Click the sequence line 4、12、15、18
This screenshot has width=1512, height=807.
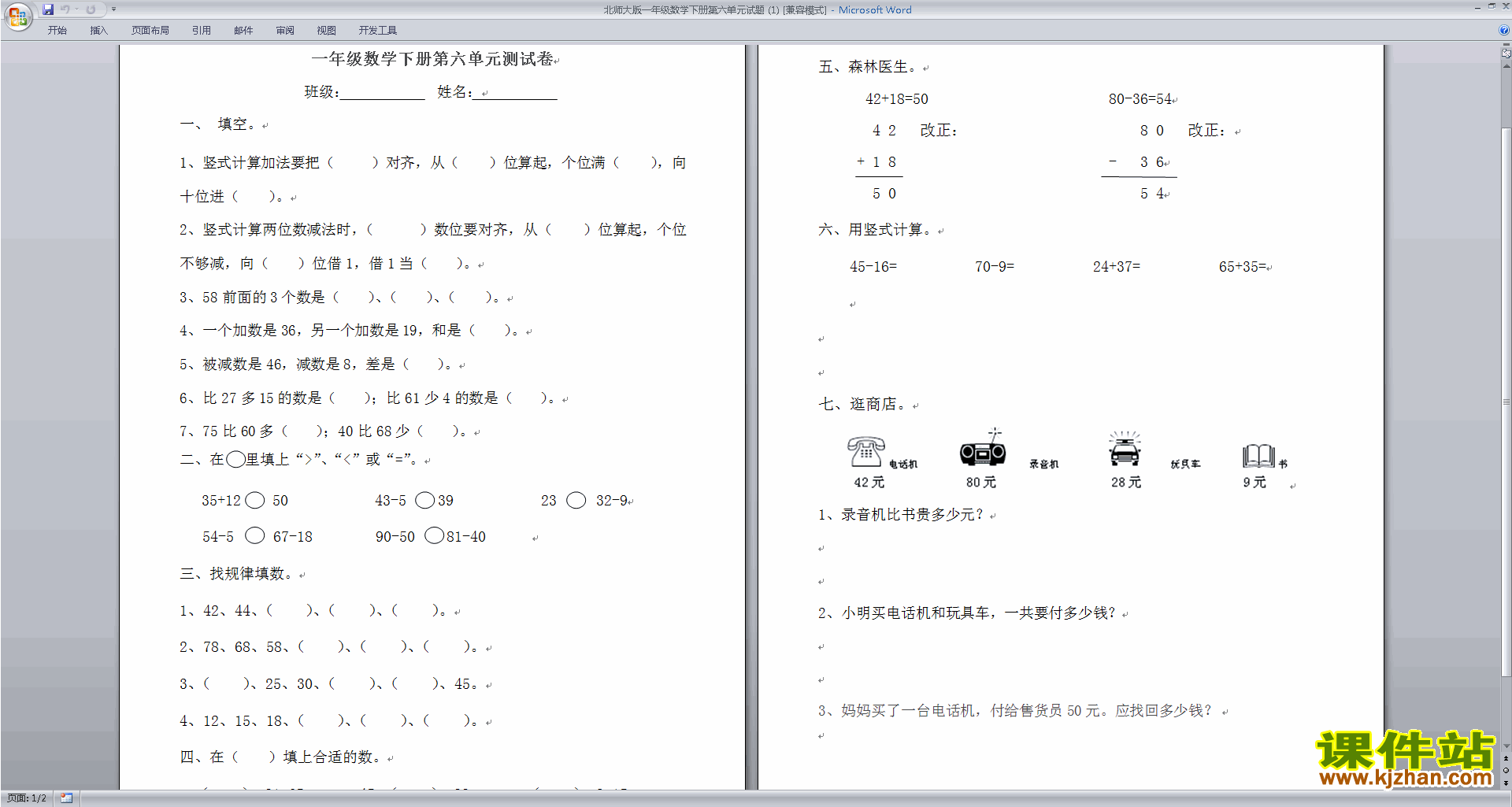(x=330, y=721)
